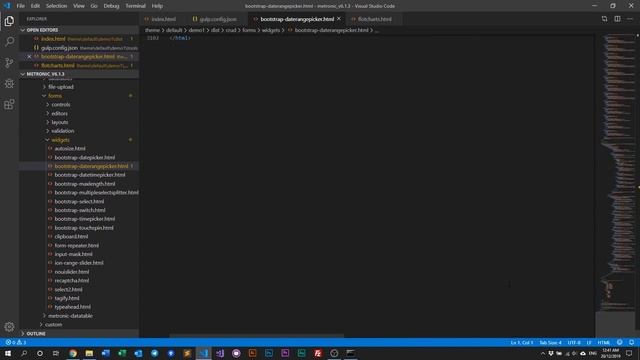Screen dimensions: 640x360
Task: Open Visual Studio purple icon in taskbar
Action: click(220, 353)
